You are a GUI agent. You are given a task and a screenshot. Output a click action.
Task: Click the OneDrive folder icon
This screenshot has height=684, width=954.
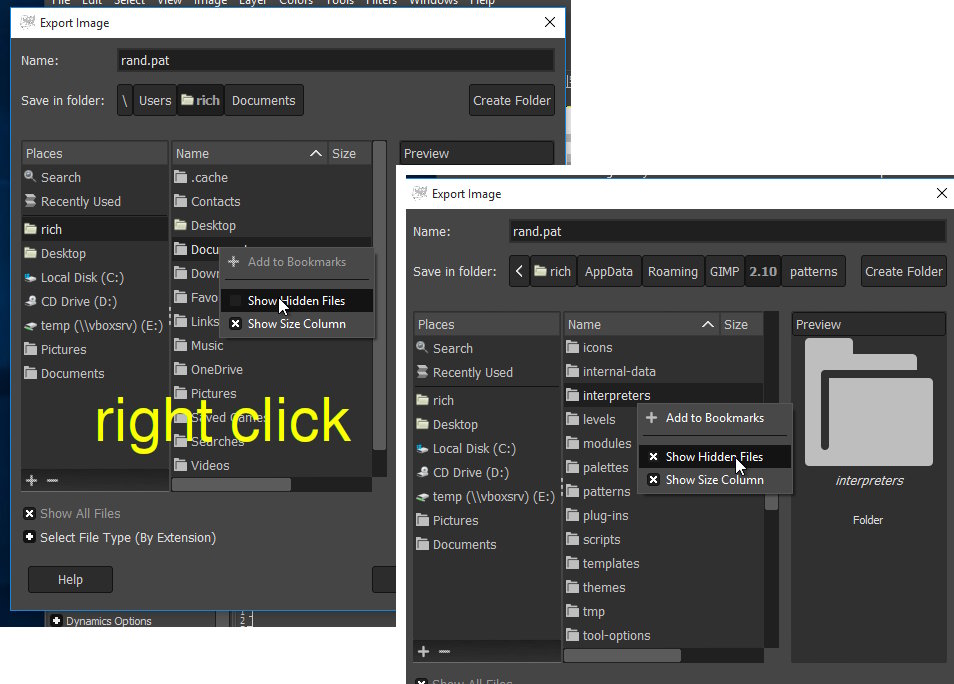[180, 369]
